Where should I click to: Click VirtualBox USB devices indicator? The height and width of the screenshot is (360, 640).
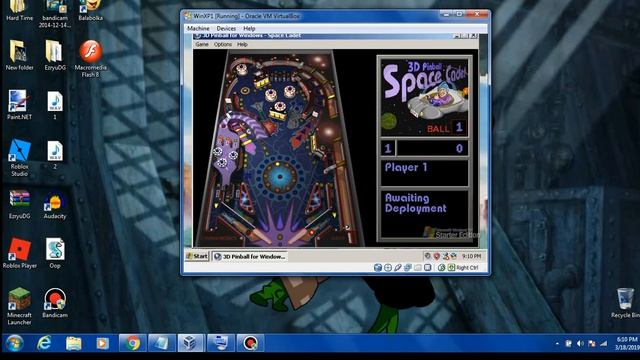click(398, 268)
